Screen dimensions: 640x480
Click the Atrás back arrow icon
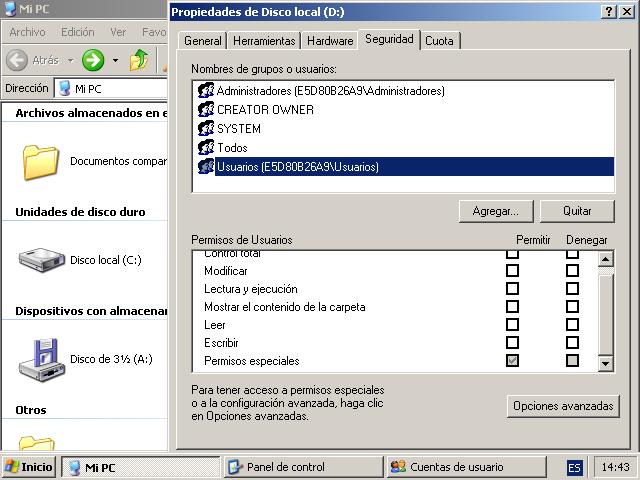tap(17, 60)
